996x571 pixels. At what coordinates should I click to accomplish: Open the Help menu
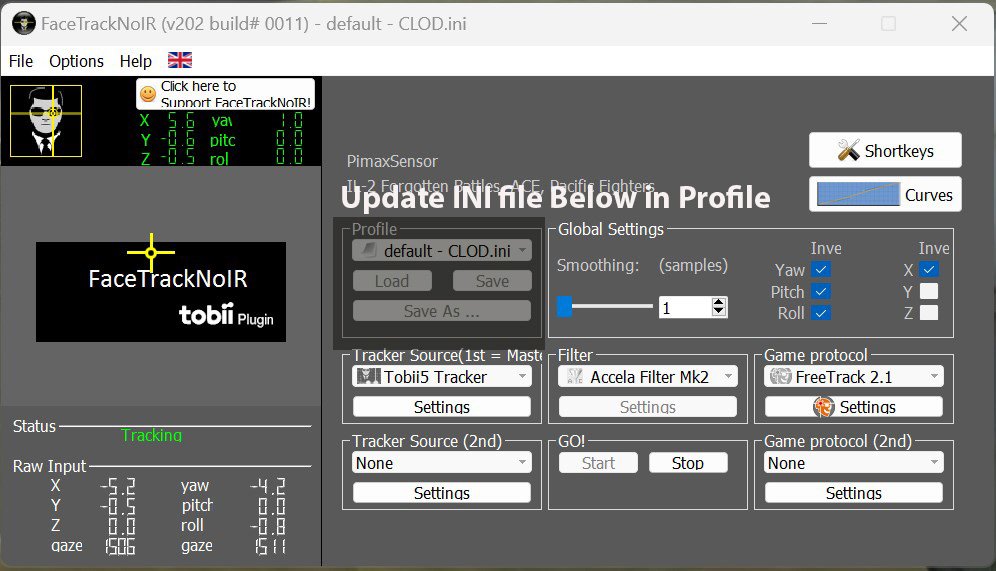point(136,61)
